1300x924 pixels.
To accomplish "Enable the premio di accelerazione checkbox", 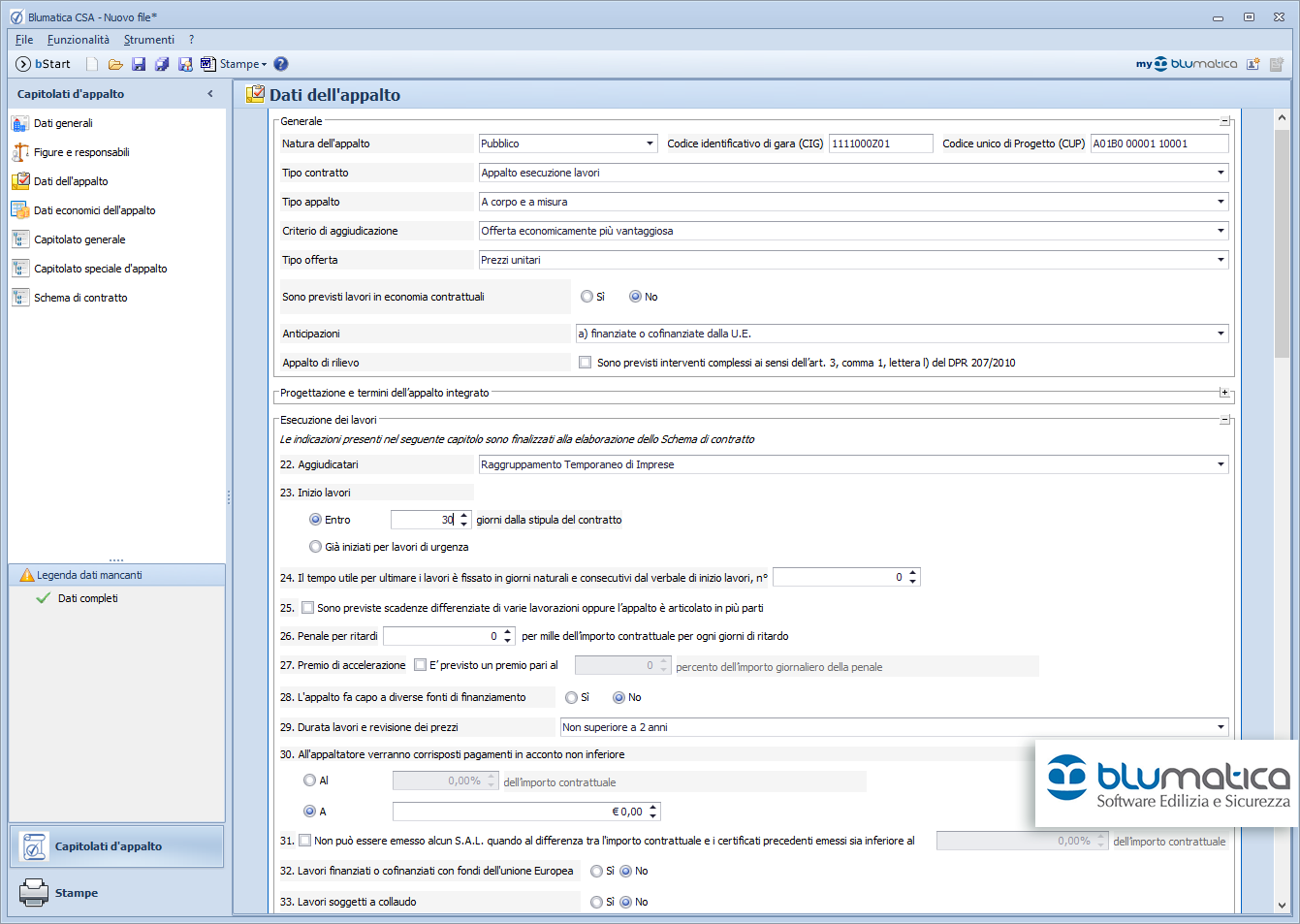I will pyautogui.click(x=420, y=665).
